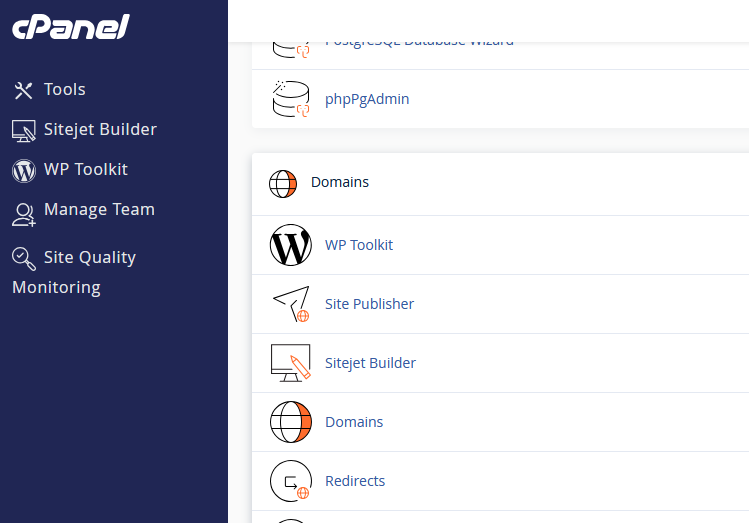Click the large WordPress logo icon

[x=290, y=245]
